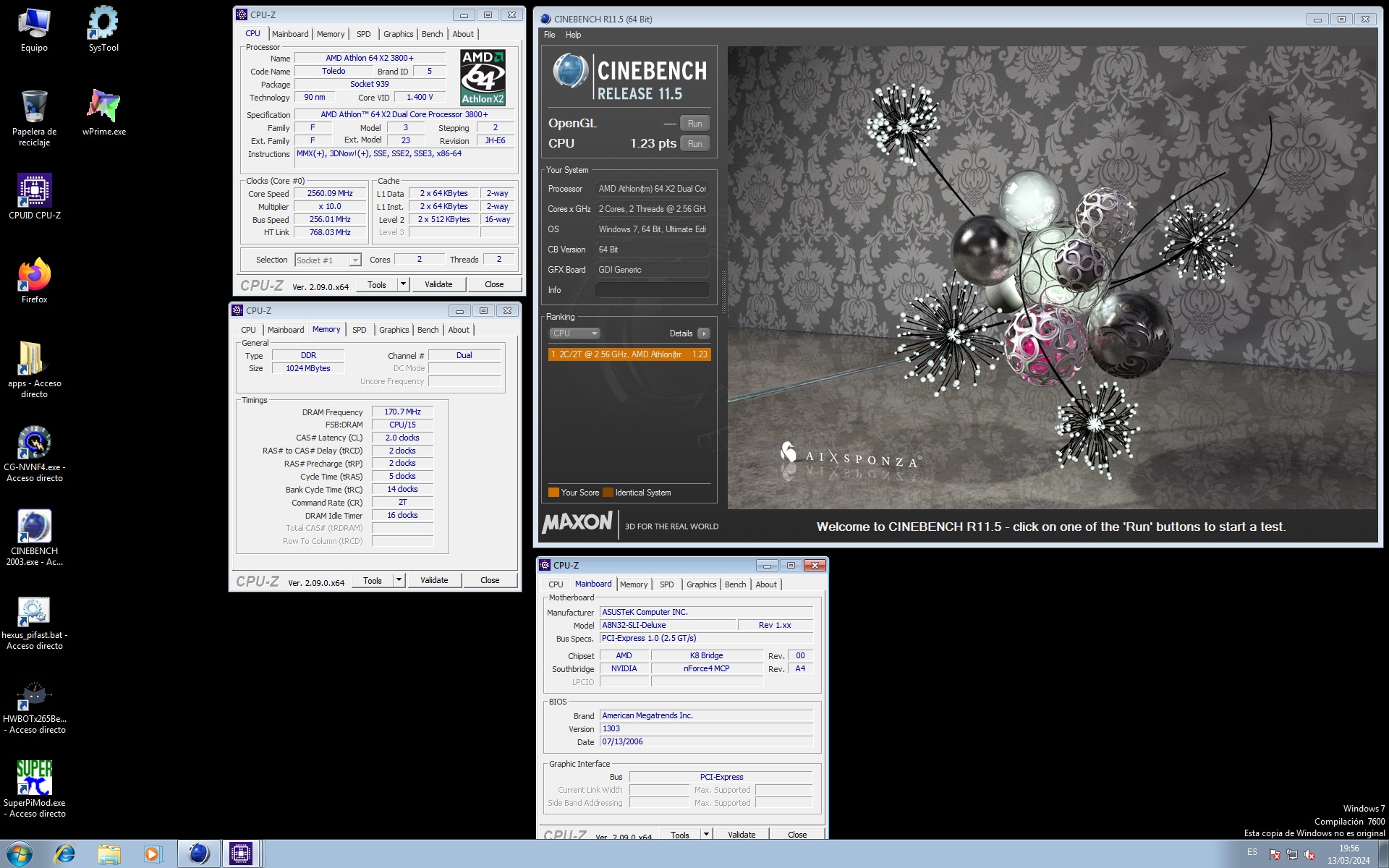The height and width of the screenshot is (868, 1389).
Task: Click motherboard model A8N32-SLI-Deluxe
Action: (x=667, y=625)
